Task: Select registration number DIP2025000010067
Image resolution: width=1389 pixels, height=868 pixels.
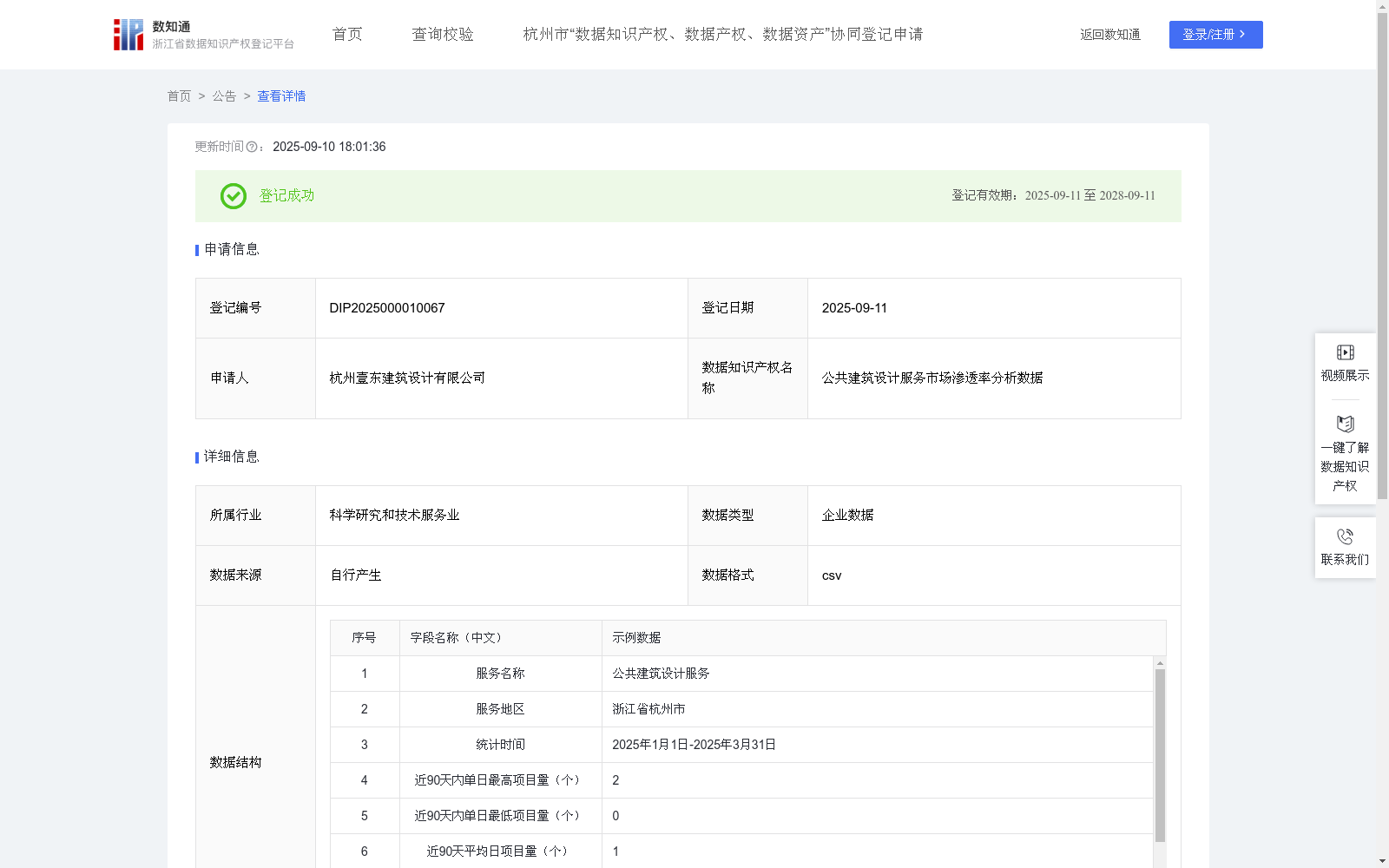Action: click(x=387, y=308)
